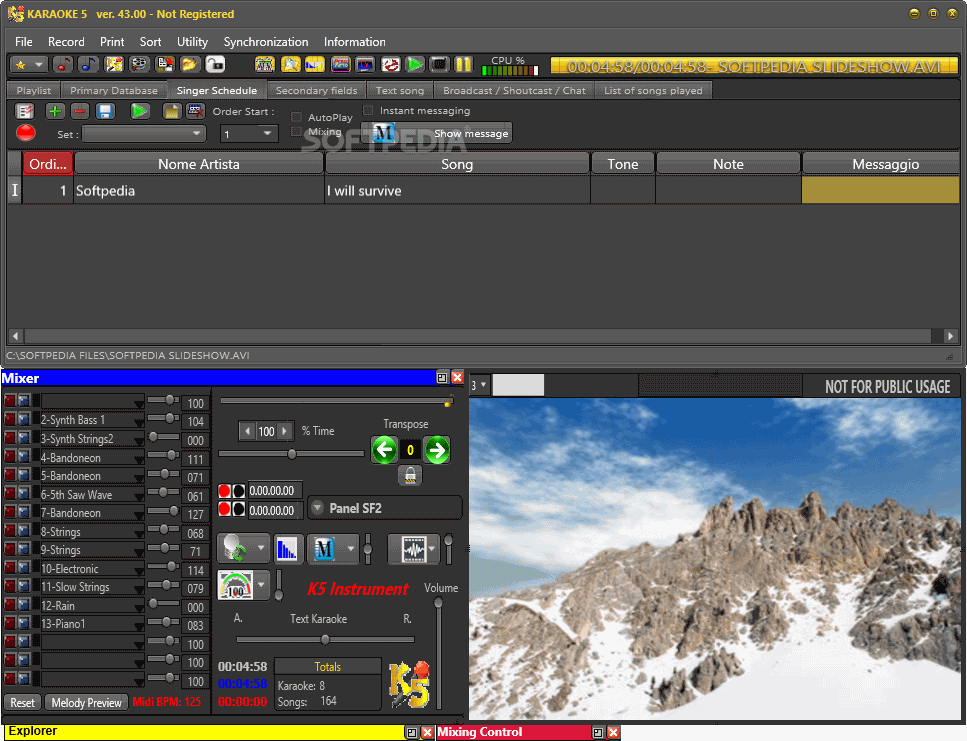Viewport: 967px width, 741px height.
Task: Toggle the red square on 10-Electronic channel
Action: tap(10, 567)
